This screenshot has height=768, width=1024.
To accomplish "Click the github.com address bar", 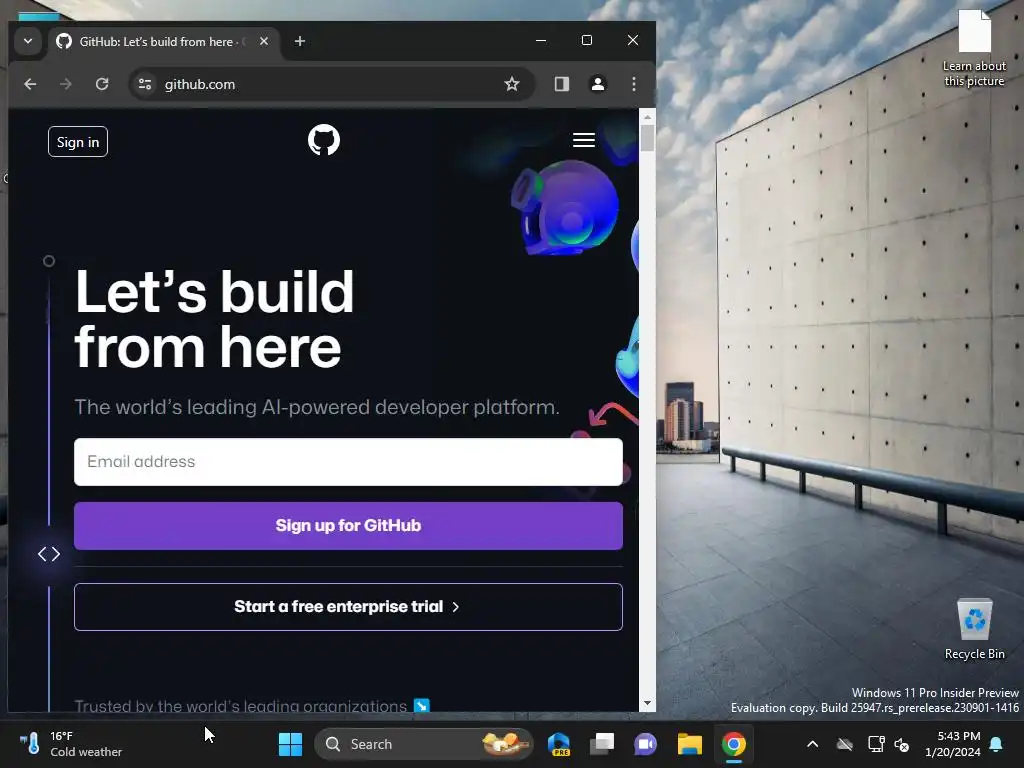I will point(330,84).
